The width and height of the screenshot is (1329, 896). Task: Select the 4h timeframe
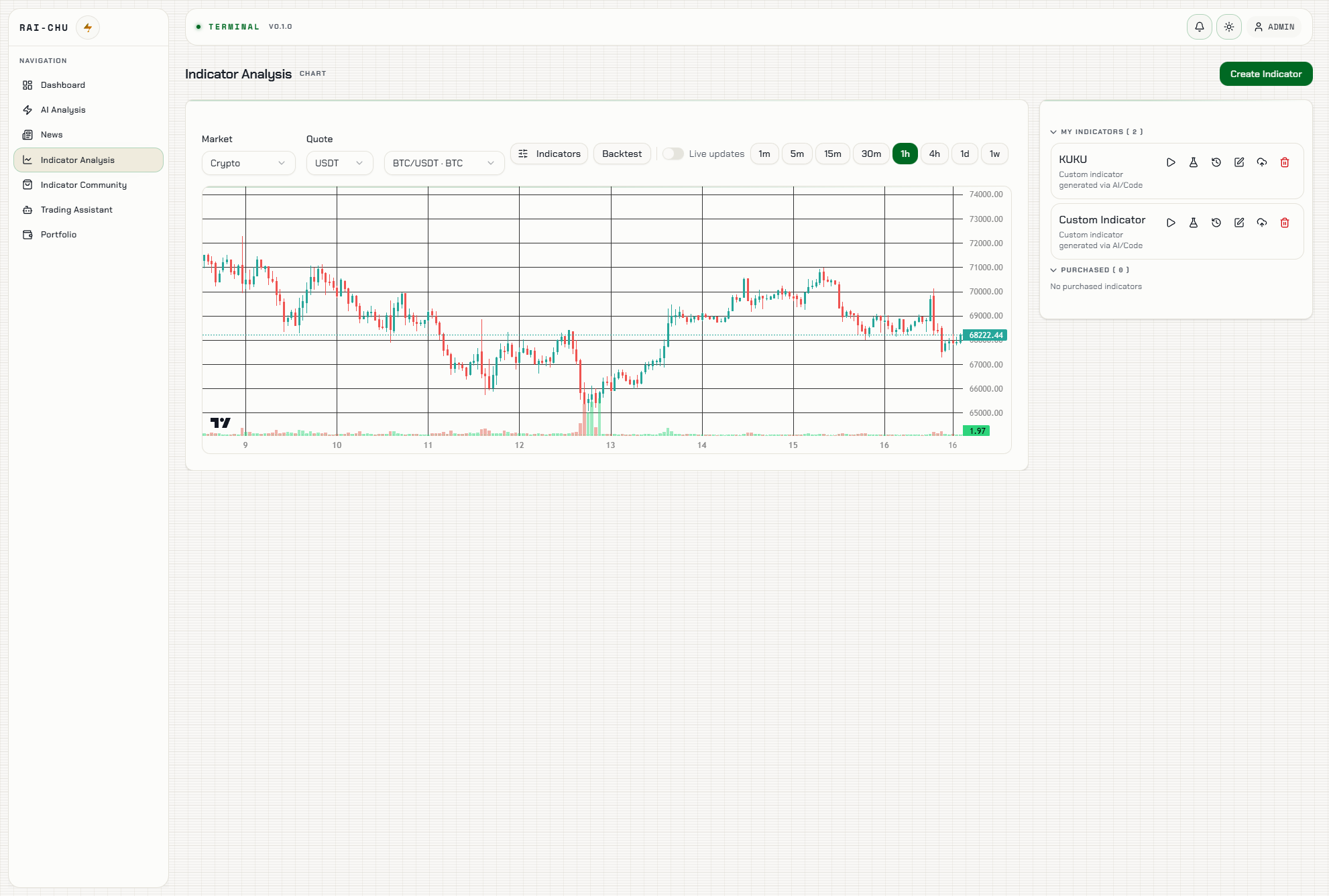point(934,154)
